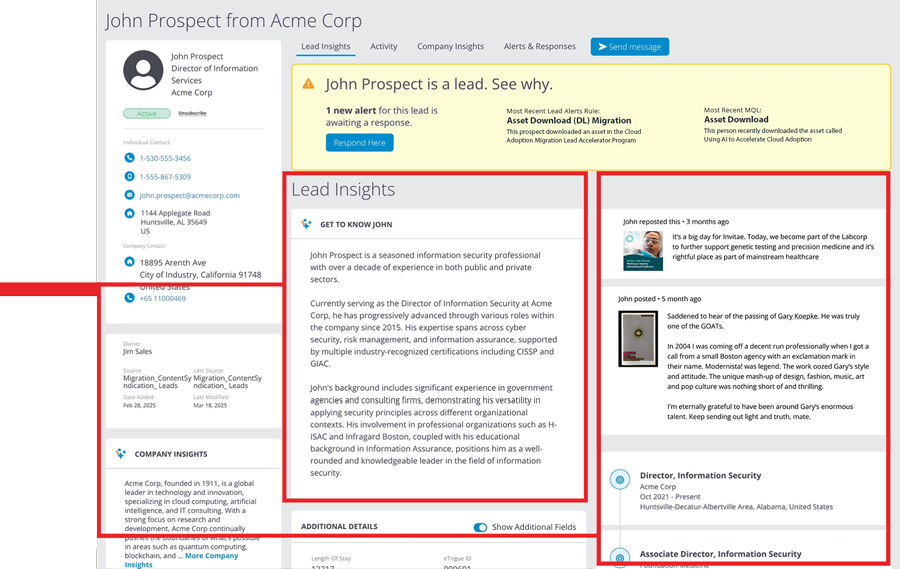Screen dimensions: 900x569
Task: Open the Lead Insights tab
Action: (325, 47)
